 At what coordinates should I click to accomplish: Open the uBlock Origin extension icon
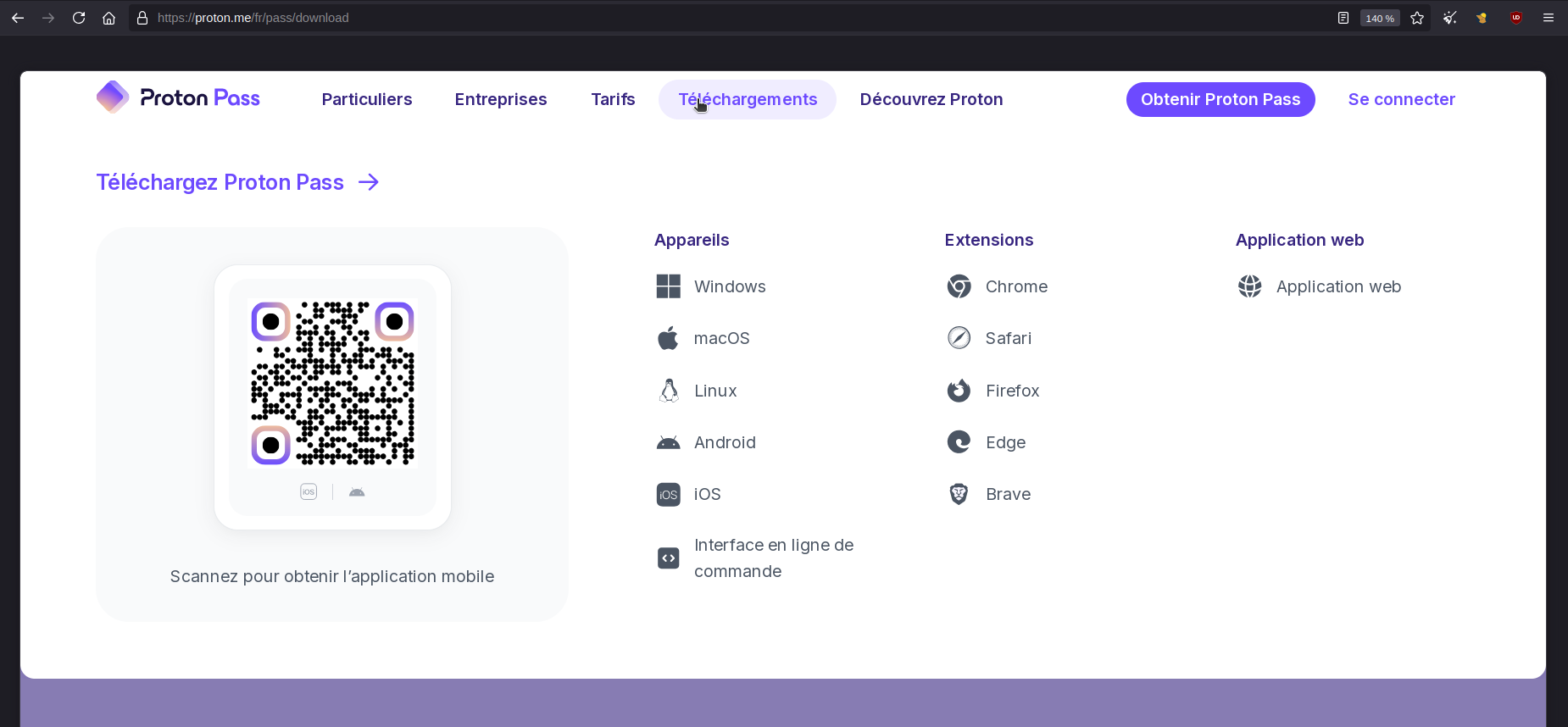(x=1516, y=18)
